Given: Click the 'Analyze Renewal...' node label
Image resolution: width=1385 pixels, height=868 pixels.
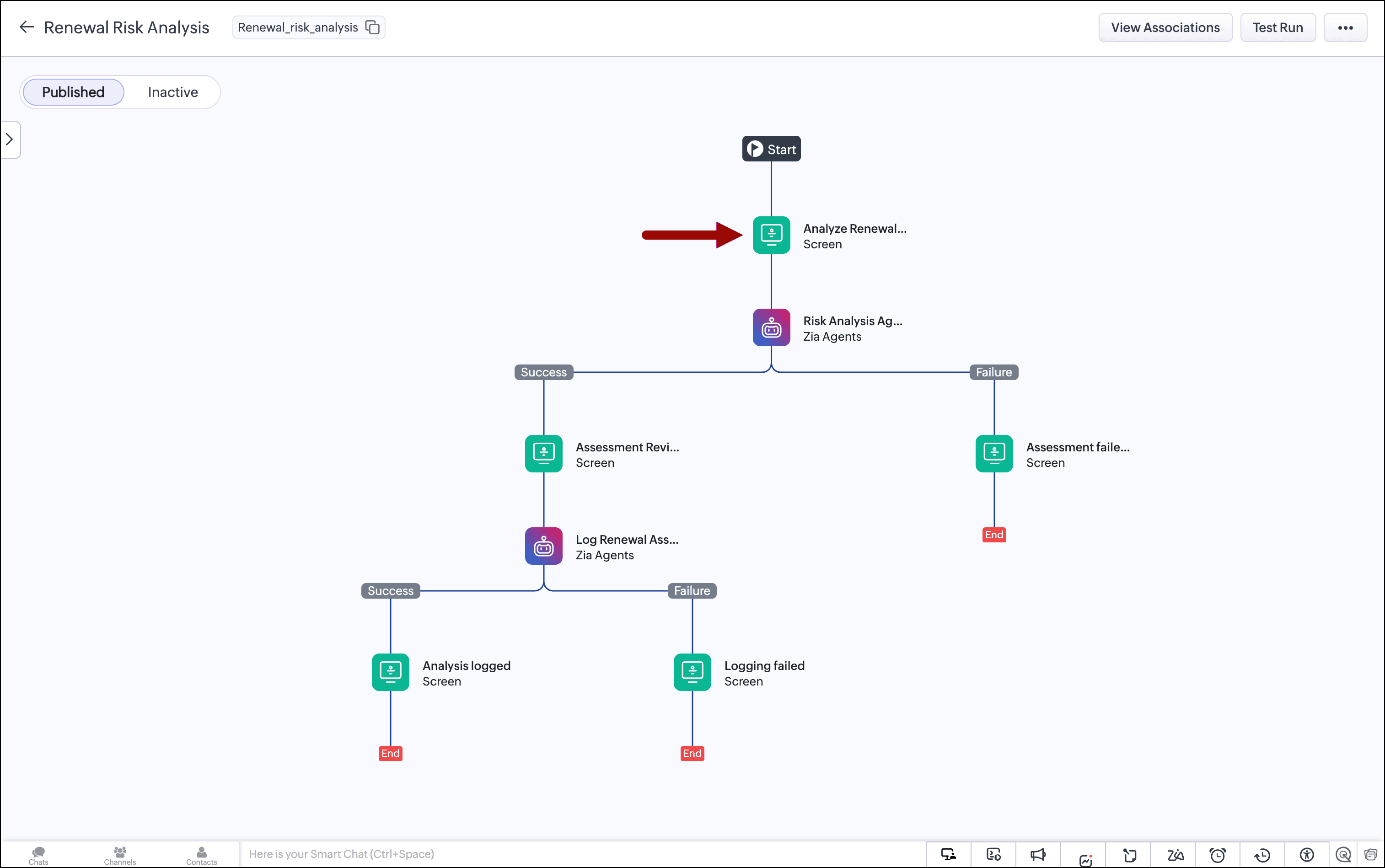Looking at the screenshot, I should (x=854, y=229).
